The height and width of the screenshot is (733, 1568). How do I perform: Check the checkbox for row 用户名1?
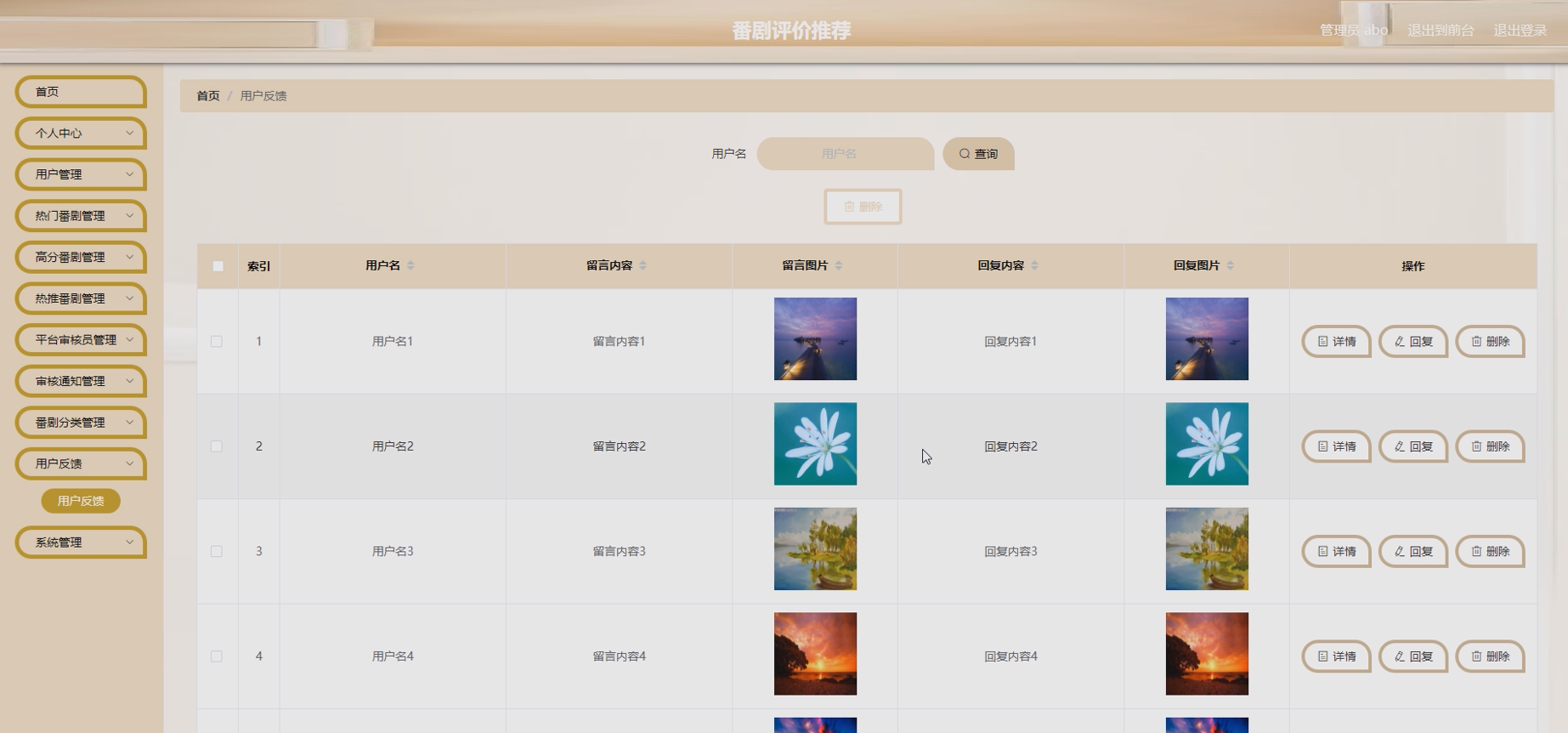(217, 341)
